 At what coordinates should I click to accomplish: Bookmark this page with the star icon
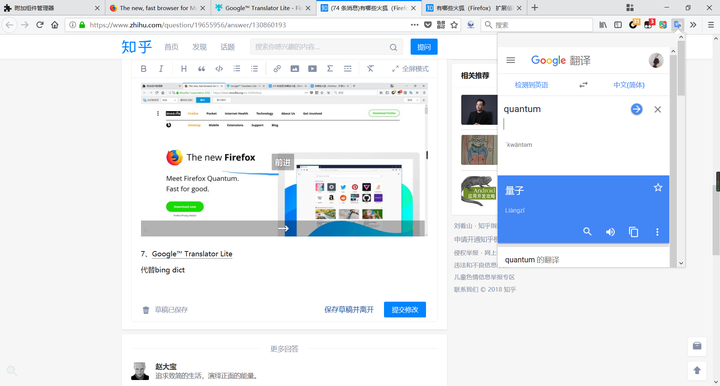(x=454, y=25)
